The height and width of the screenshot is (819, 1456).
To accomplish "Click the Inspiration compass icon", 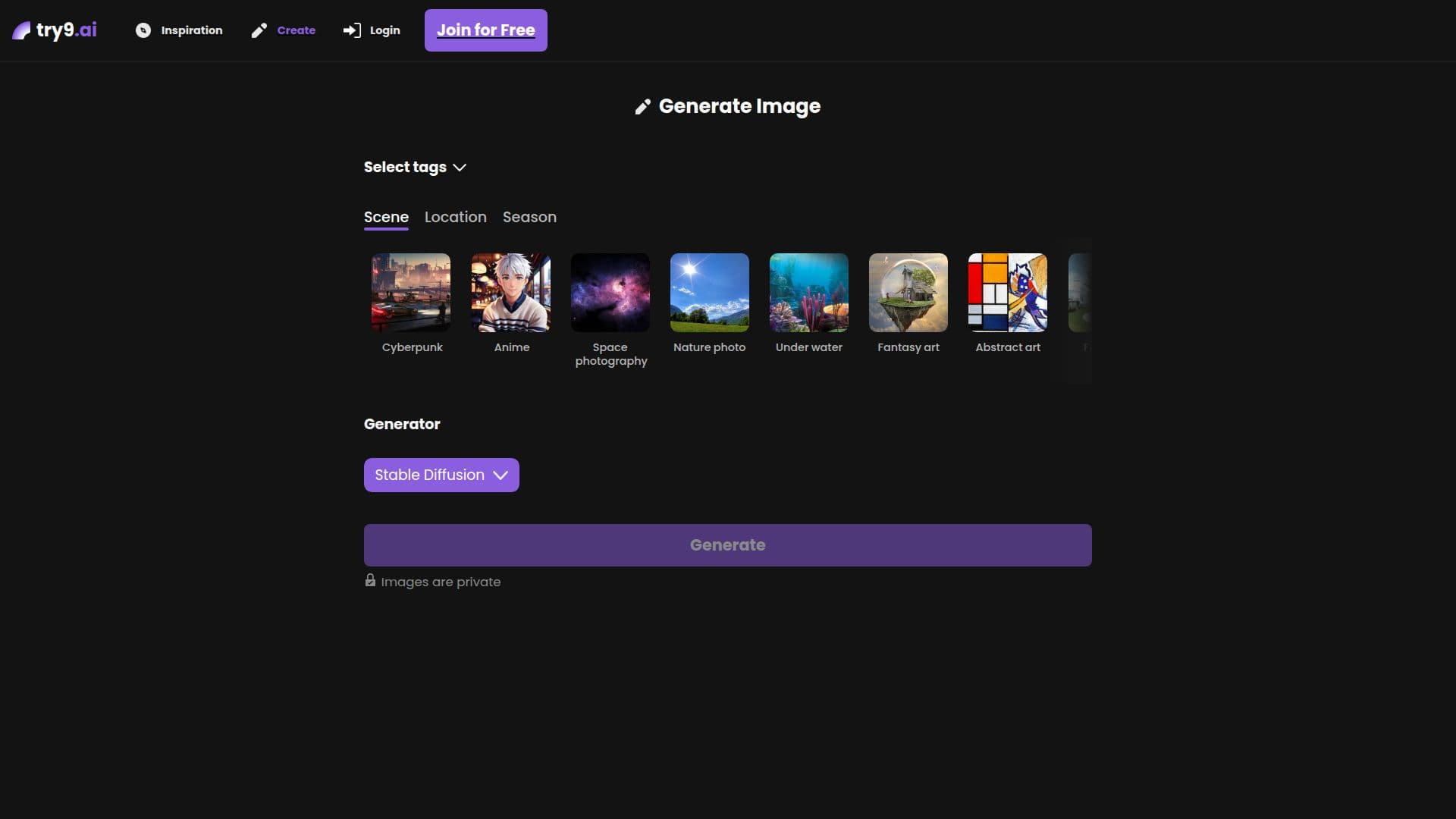I will [x=143, y=30].
